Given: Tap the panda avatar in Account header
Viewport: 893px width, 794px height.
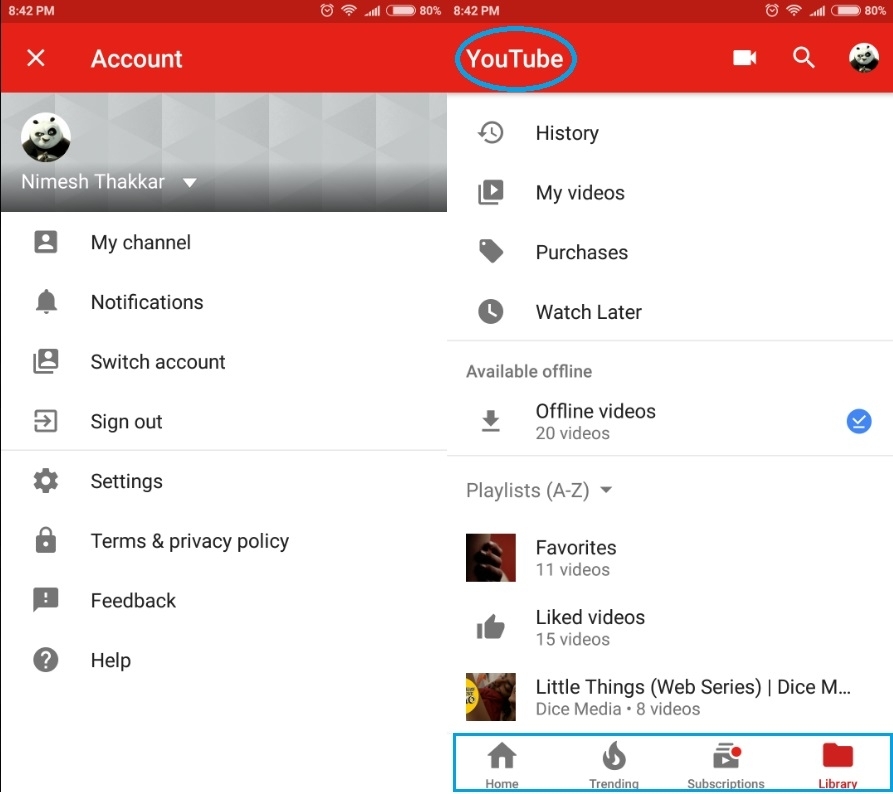Looking at the screenshot, I should pyautogui.click(x=46, y=137).
